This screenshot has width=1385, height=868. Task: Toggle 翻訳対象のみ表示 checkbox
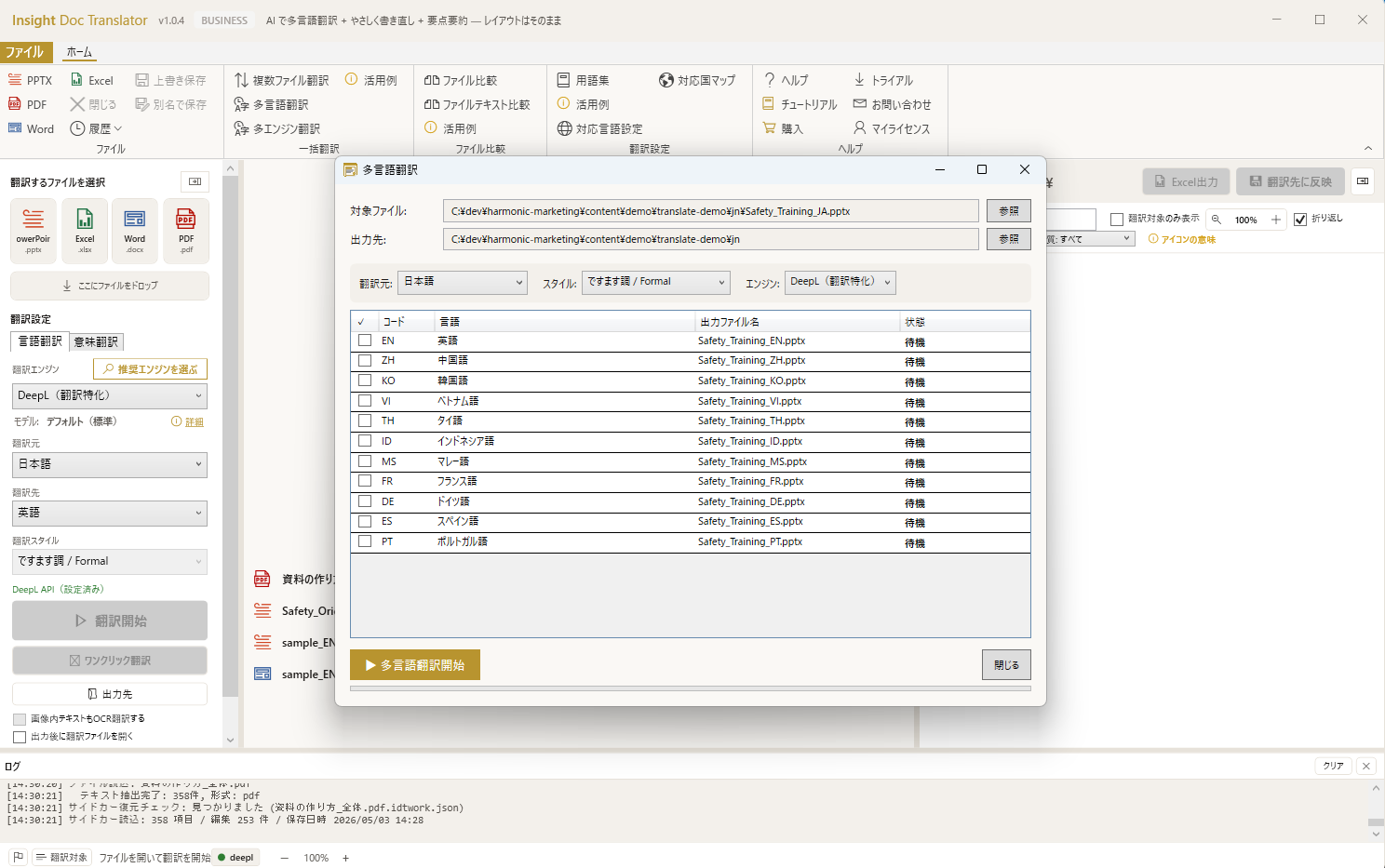(x=1117, y=220)
